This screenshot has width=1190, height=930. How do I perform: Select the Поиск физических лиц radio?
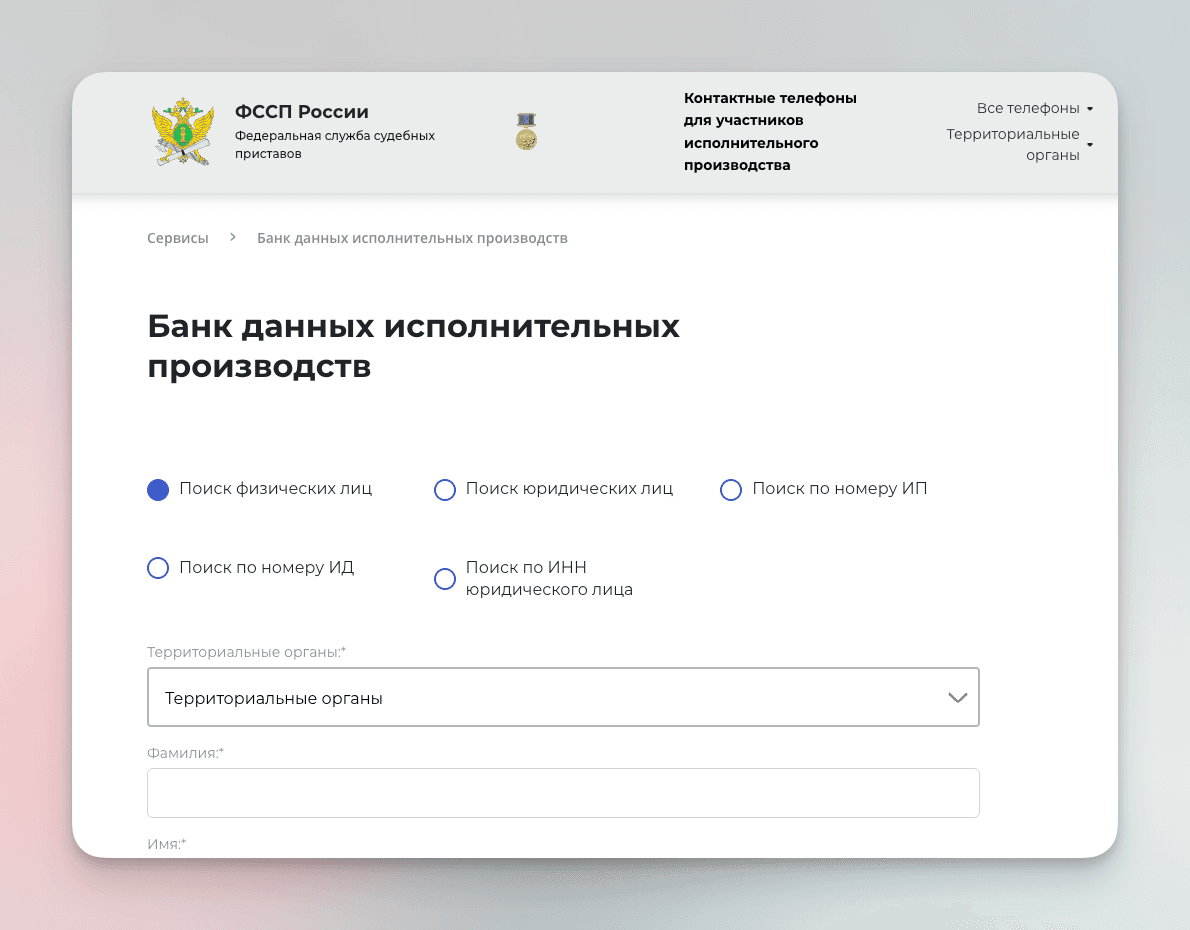(x=158, y=489)
